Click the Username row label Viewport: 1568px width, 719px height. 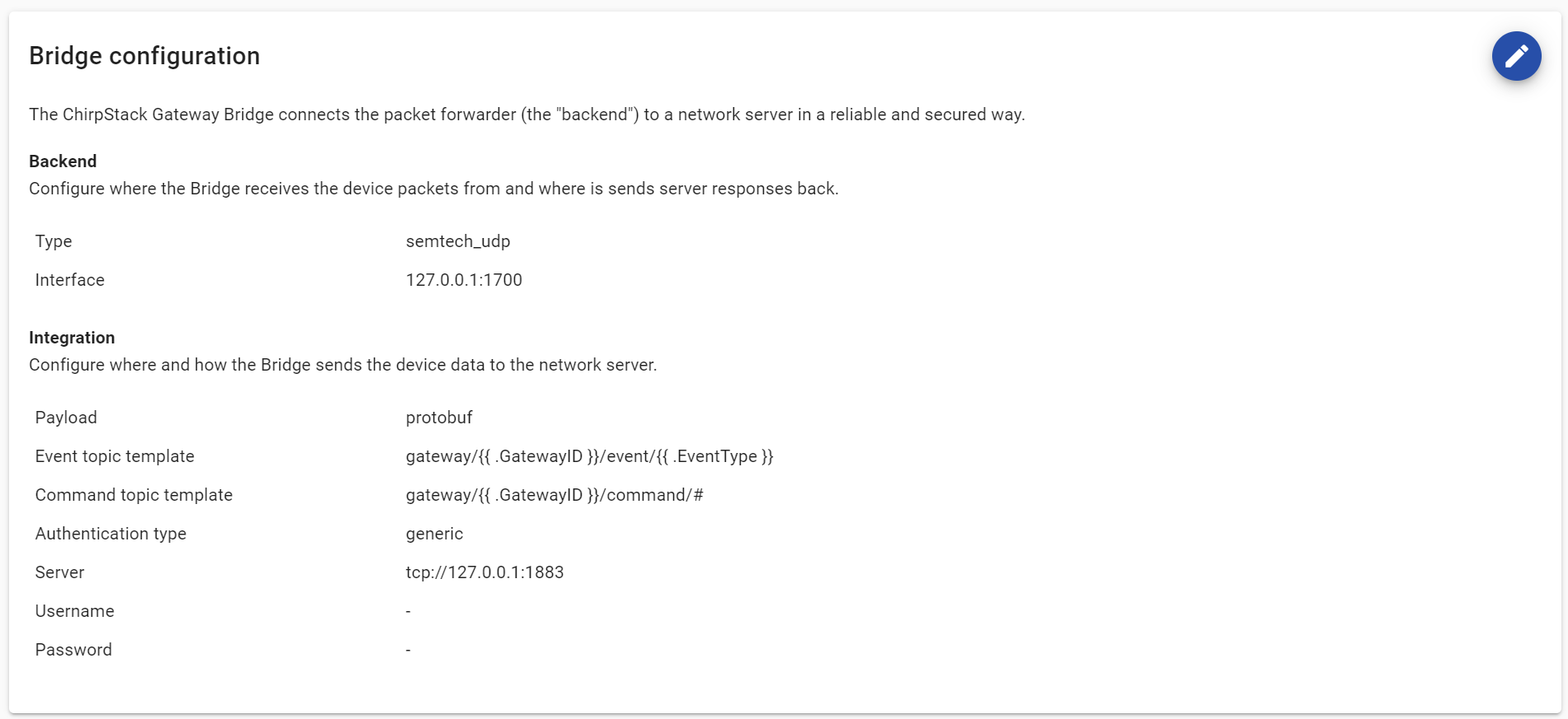click(x=74, y=611)
